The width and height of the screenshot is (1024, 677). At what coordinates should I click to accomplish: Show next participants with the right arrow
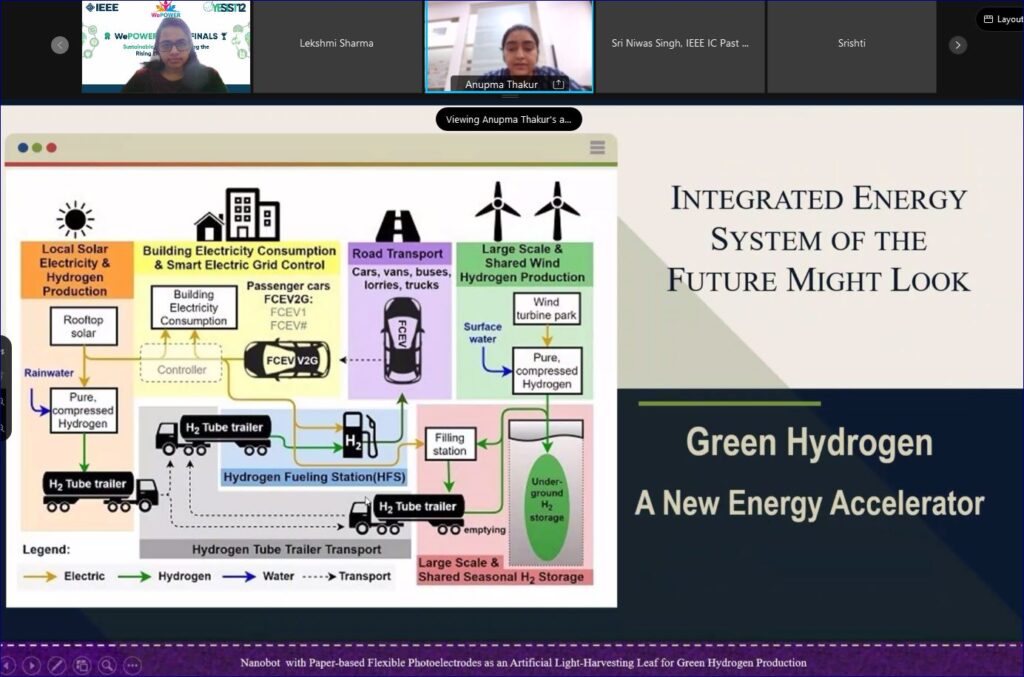coord(958,44)
